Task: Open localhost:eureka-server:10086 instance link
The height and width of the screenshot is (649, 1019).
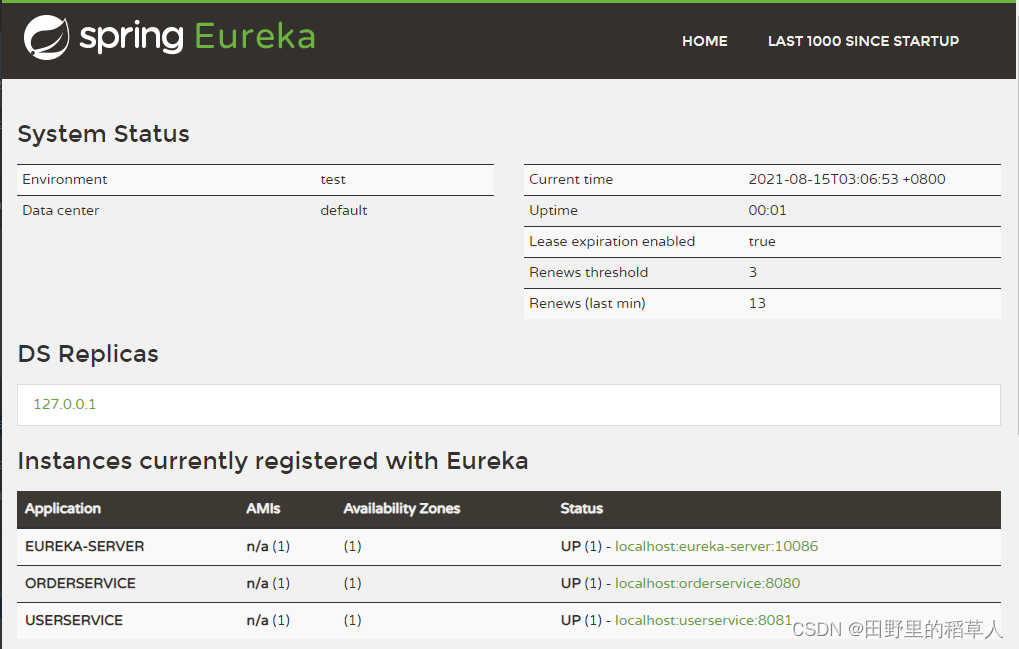Action: [x=716, y=546]
